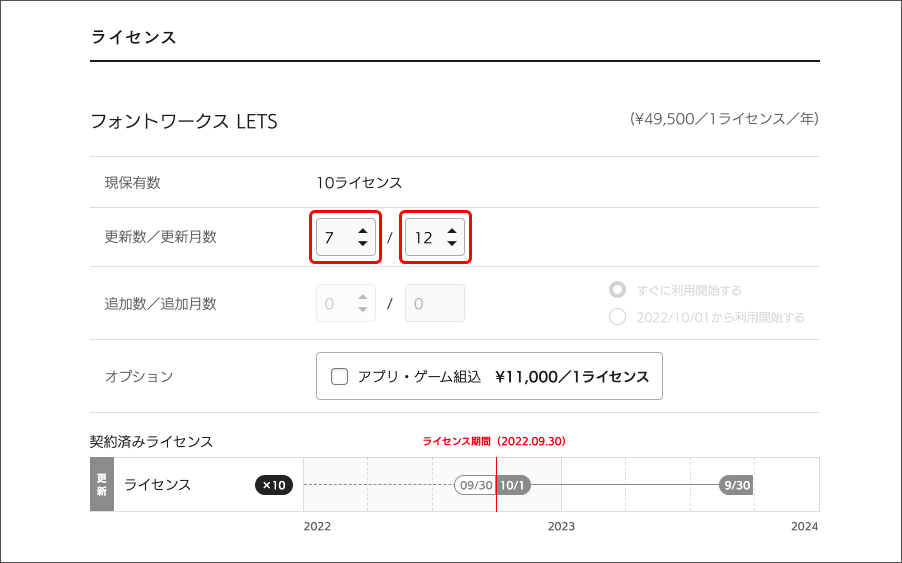This screenshot has height=563, width=902.
Task: Click the down arrow on renewal count stepper
Action: (362, 244)
